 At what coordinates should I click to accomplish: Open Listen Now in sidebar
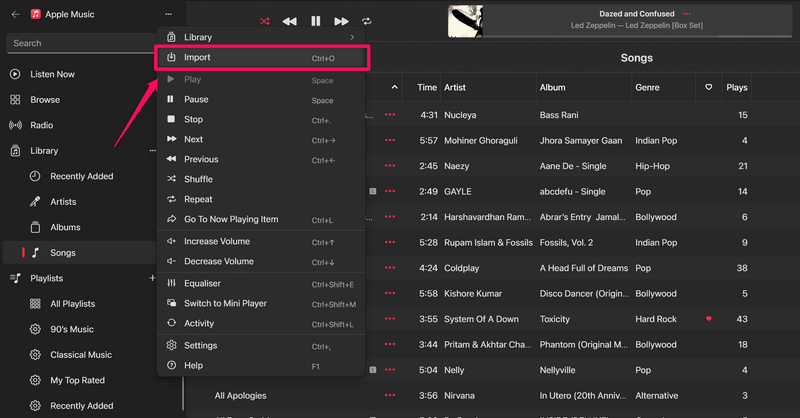coord(52,74)
